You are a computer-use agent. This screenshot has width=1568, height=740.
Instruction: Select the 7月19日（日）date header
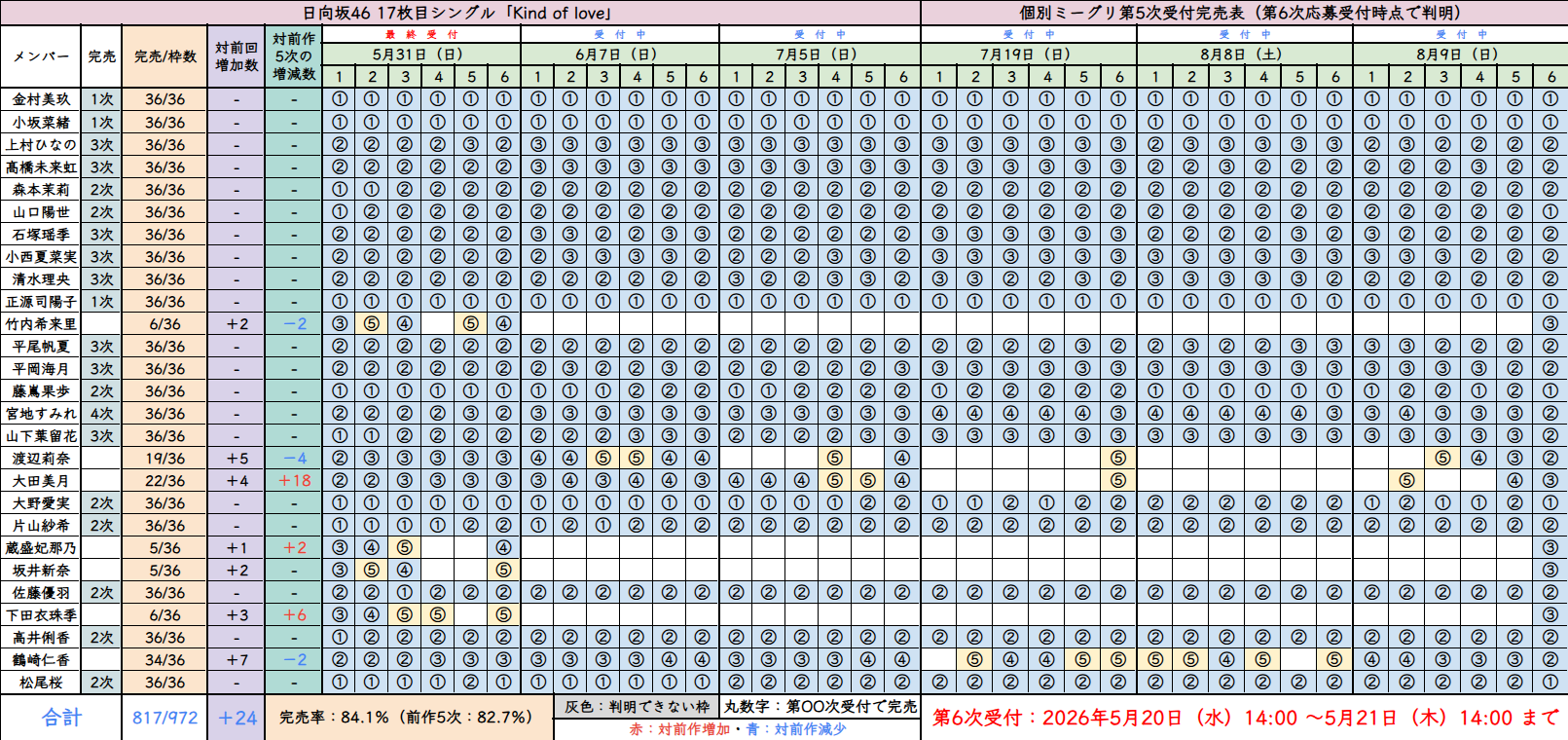point(1028,55)
